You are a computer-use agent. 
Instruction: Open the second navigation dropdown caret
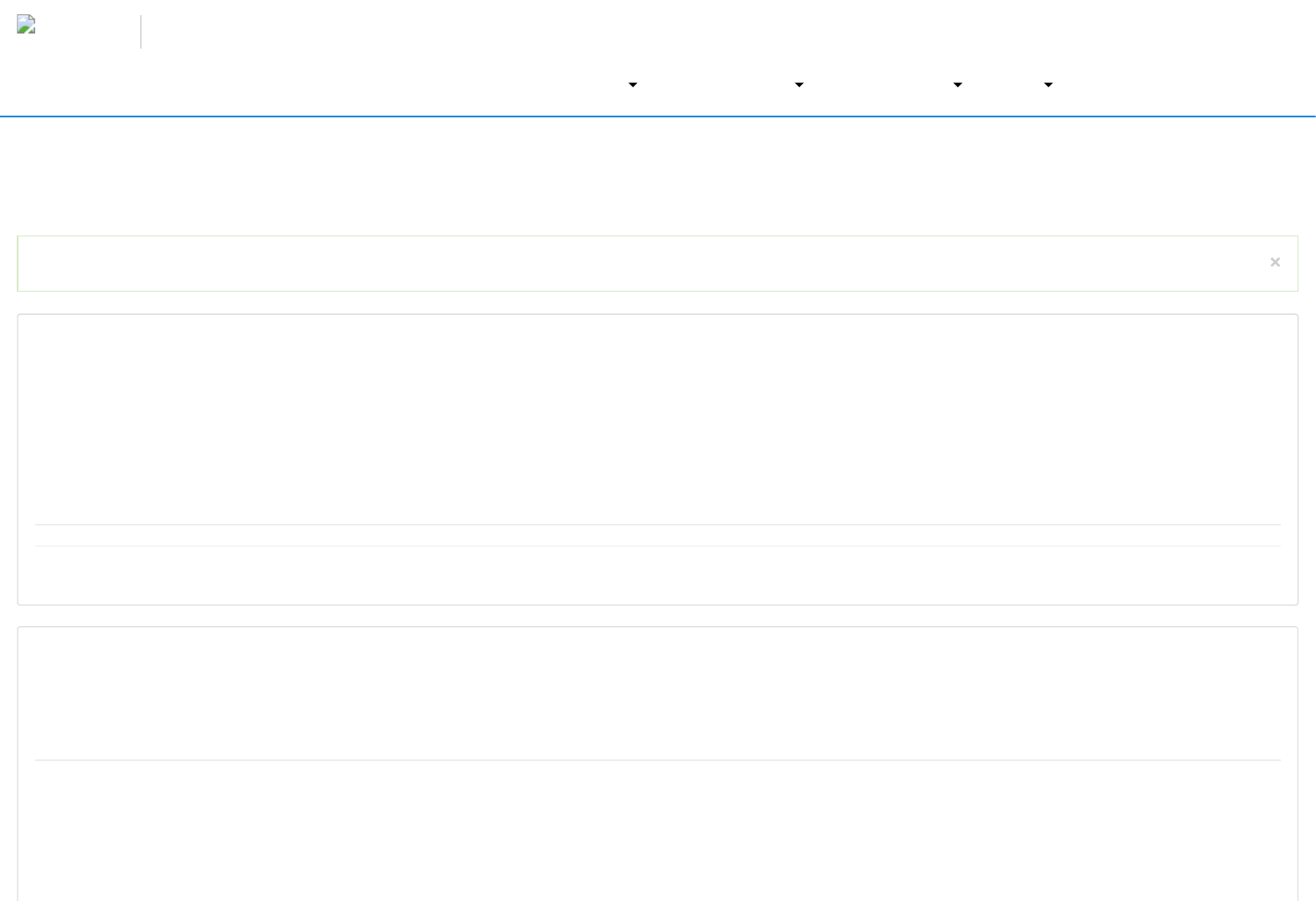tap(799, 85)
